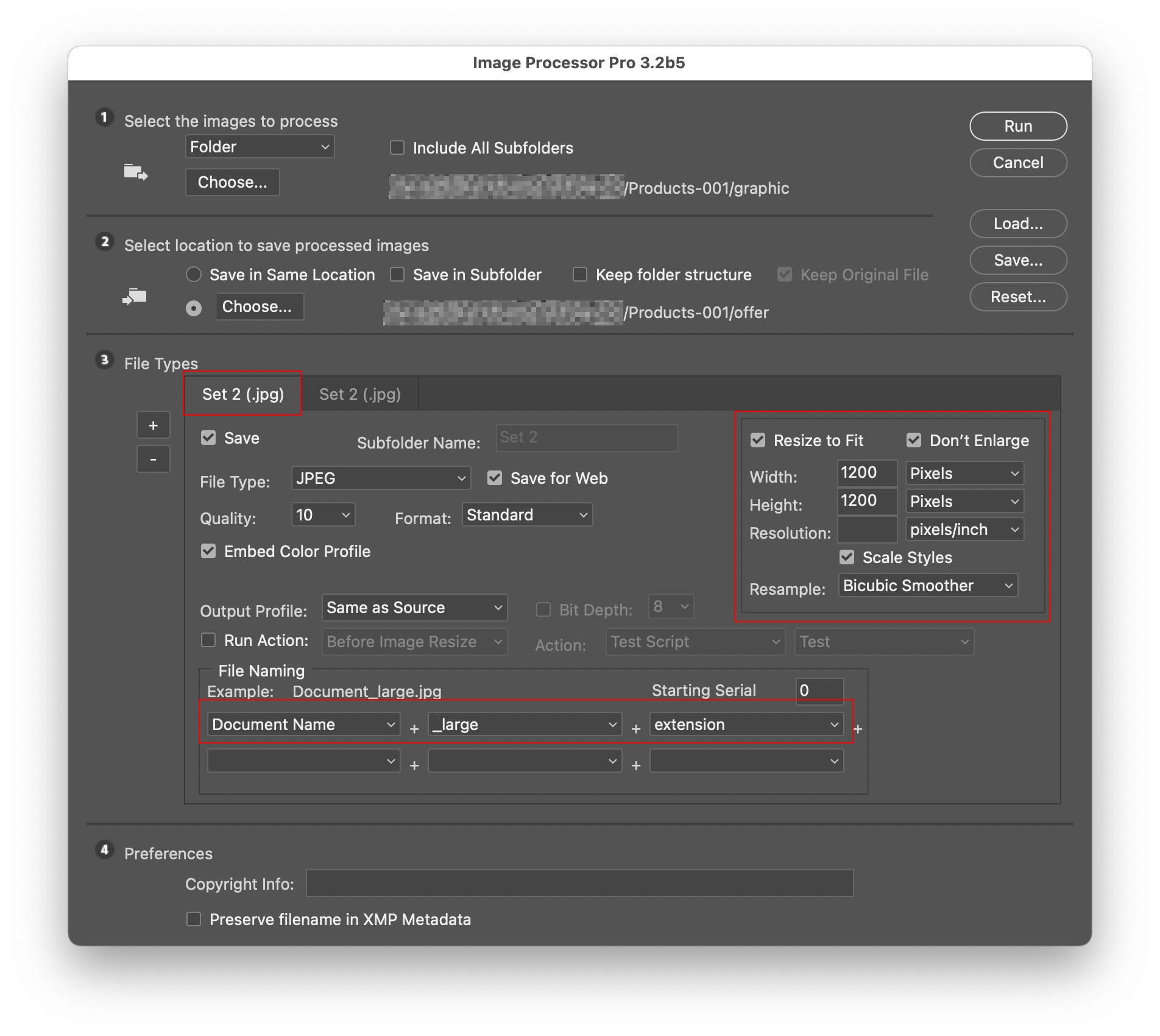This screenshot has height=1036, width=1160.
Task: Click the Starting Serial field
Action: click(819, 690)
